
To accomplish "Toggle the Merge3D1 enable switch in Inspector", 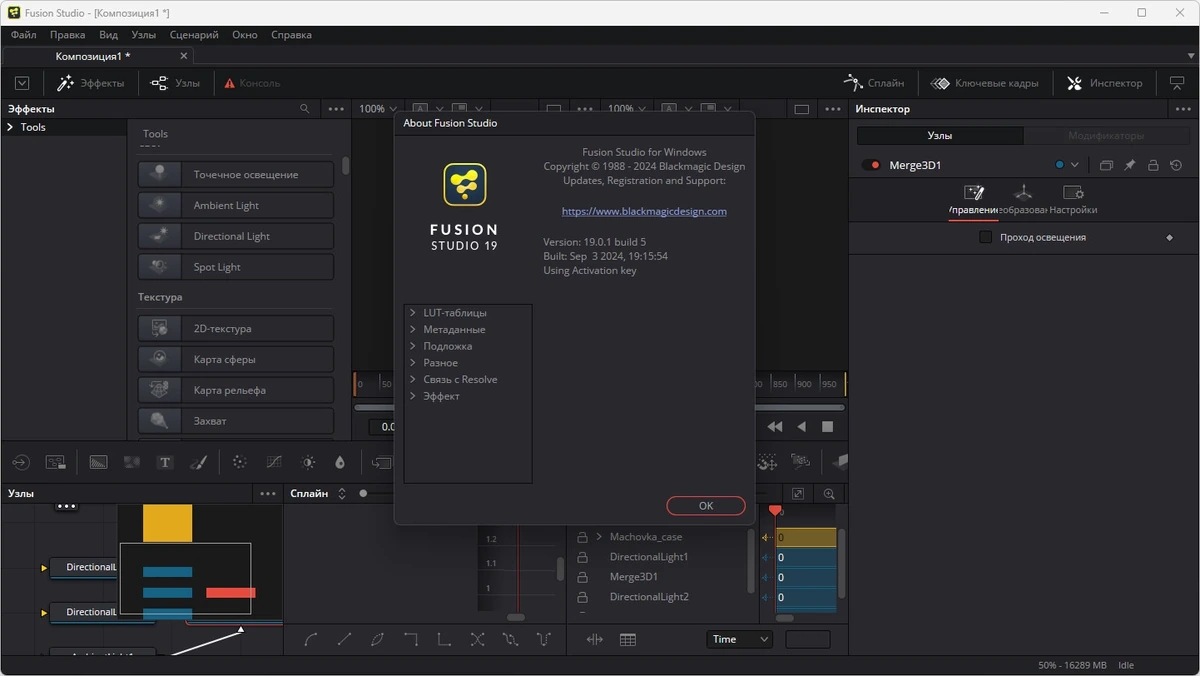I will (872, 165).
